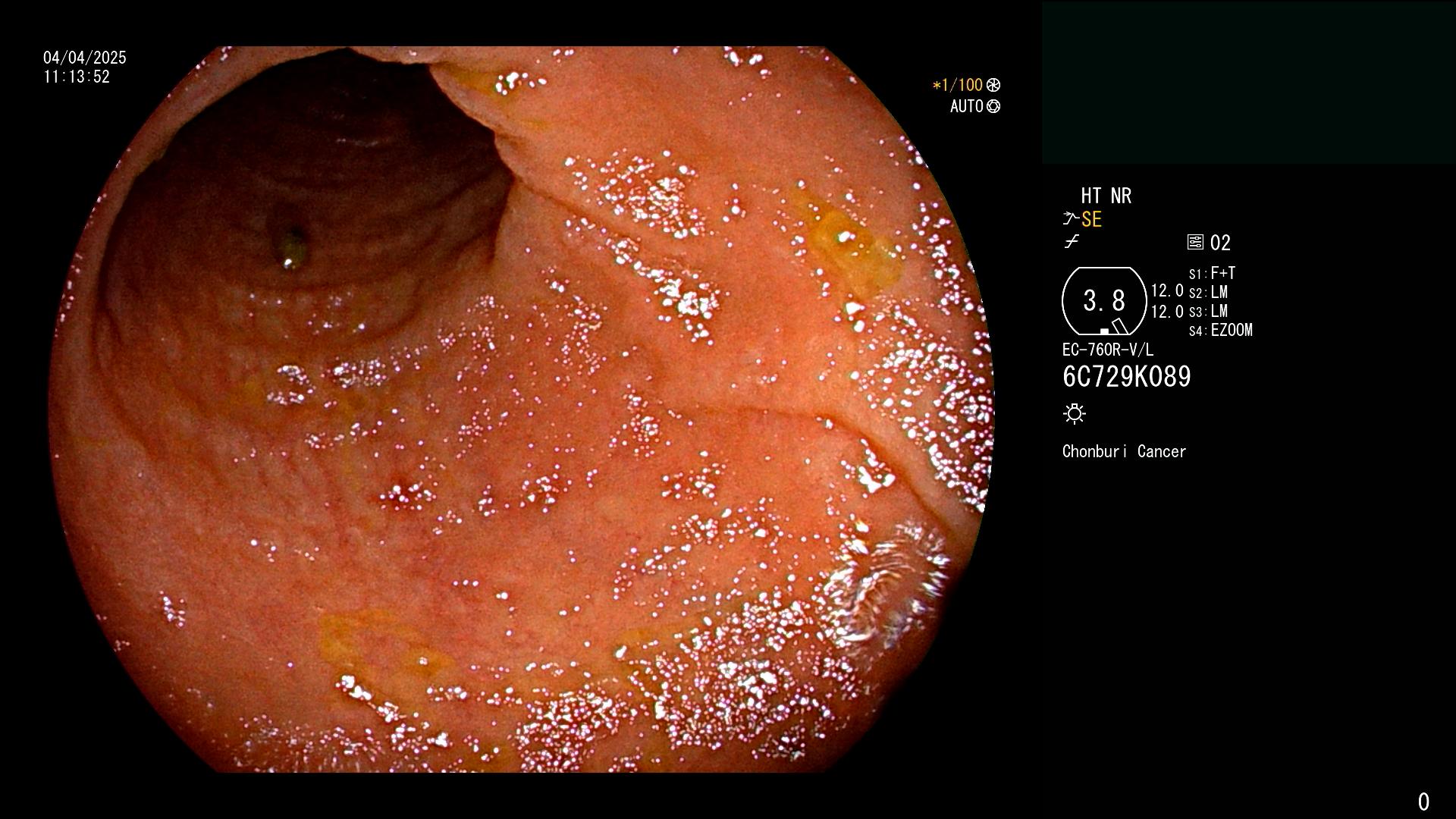Click the iris icon beside AUTO
Screen dimensions: 1456x819
[x=993, y=106]
